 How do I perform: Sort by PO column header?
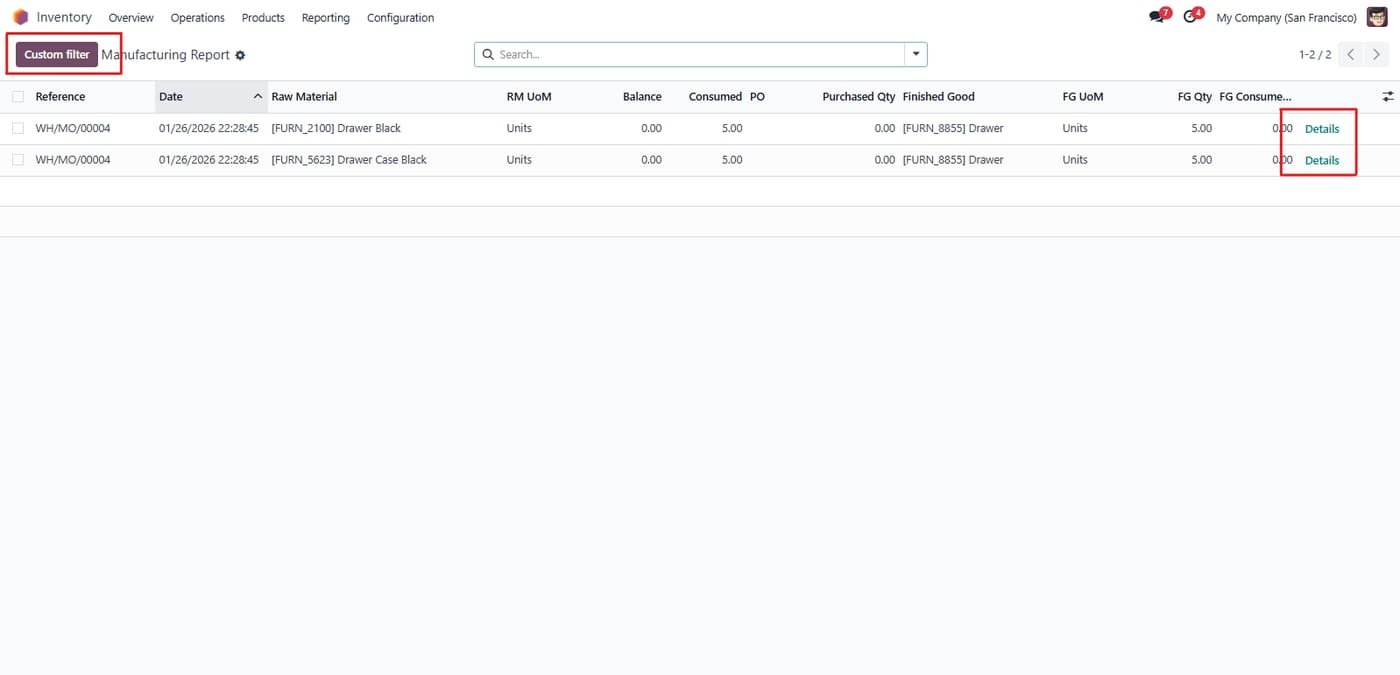pyautogui.click(x=757, y=97)
